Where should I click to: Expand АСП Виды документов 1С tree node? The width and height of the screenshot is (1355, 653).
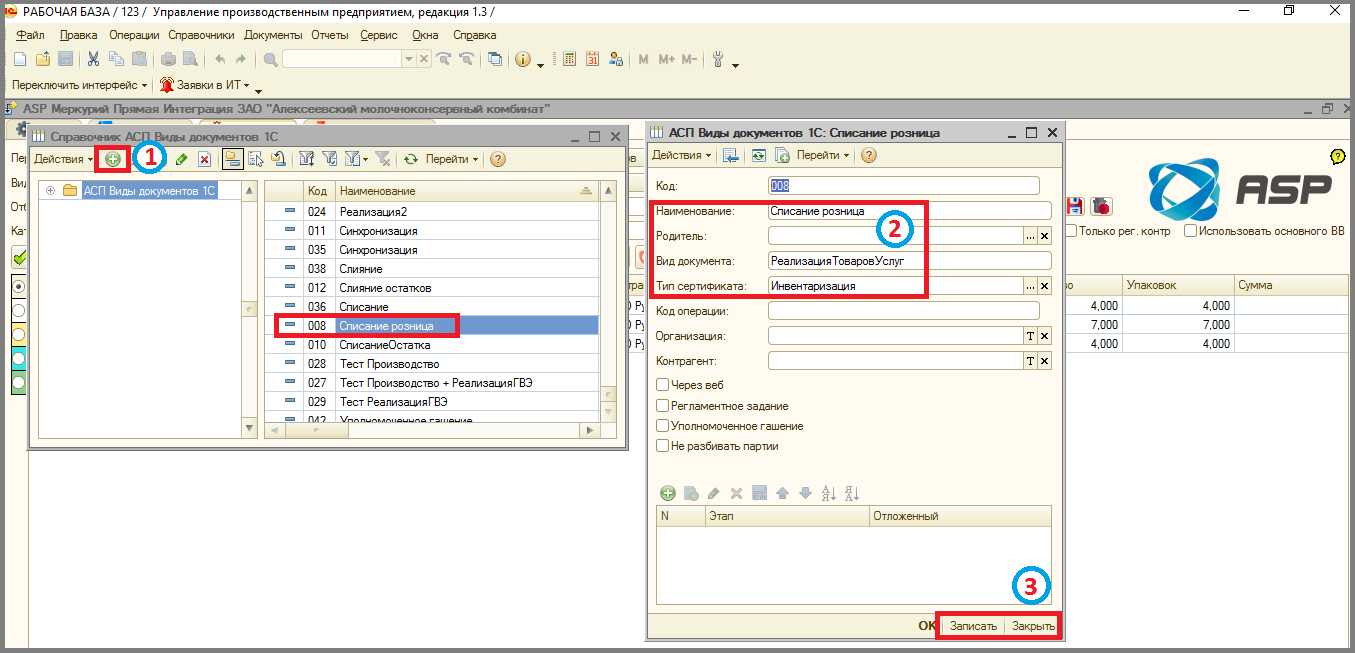coord(49,190)
